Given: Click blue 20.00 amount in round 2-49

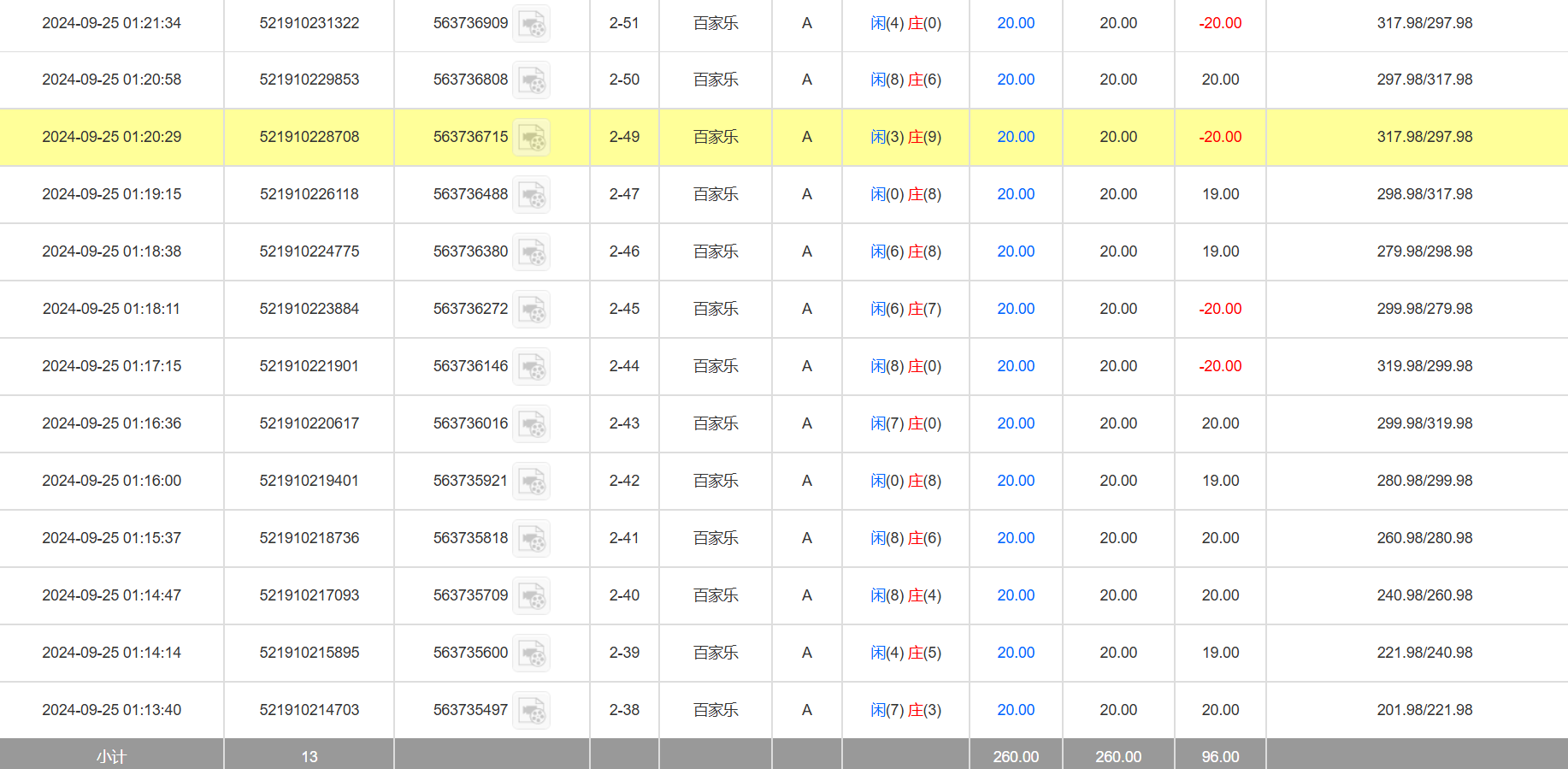Looking at the screenshot, I should click(1015, 137).
